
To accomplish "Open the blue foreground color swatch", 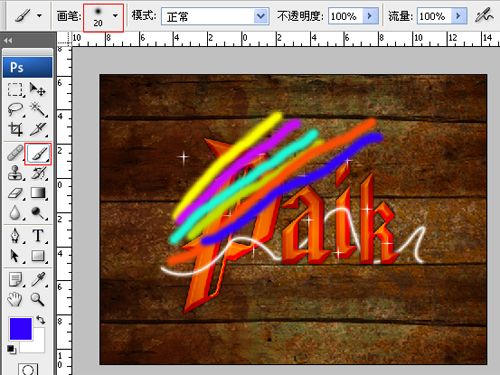I will click(21, 329).
